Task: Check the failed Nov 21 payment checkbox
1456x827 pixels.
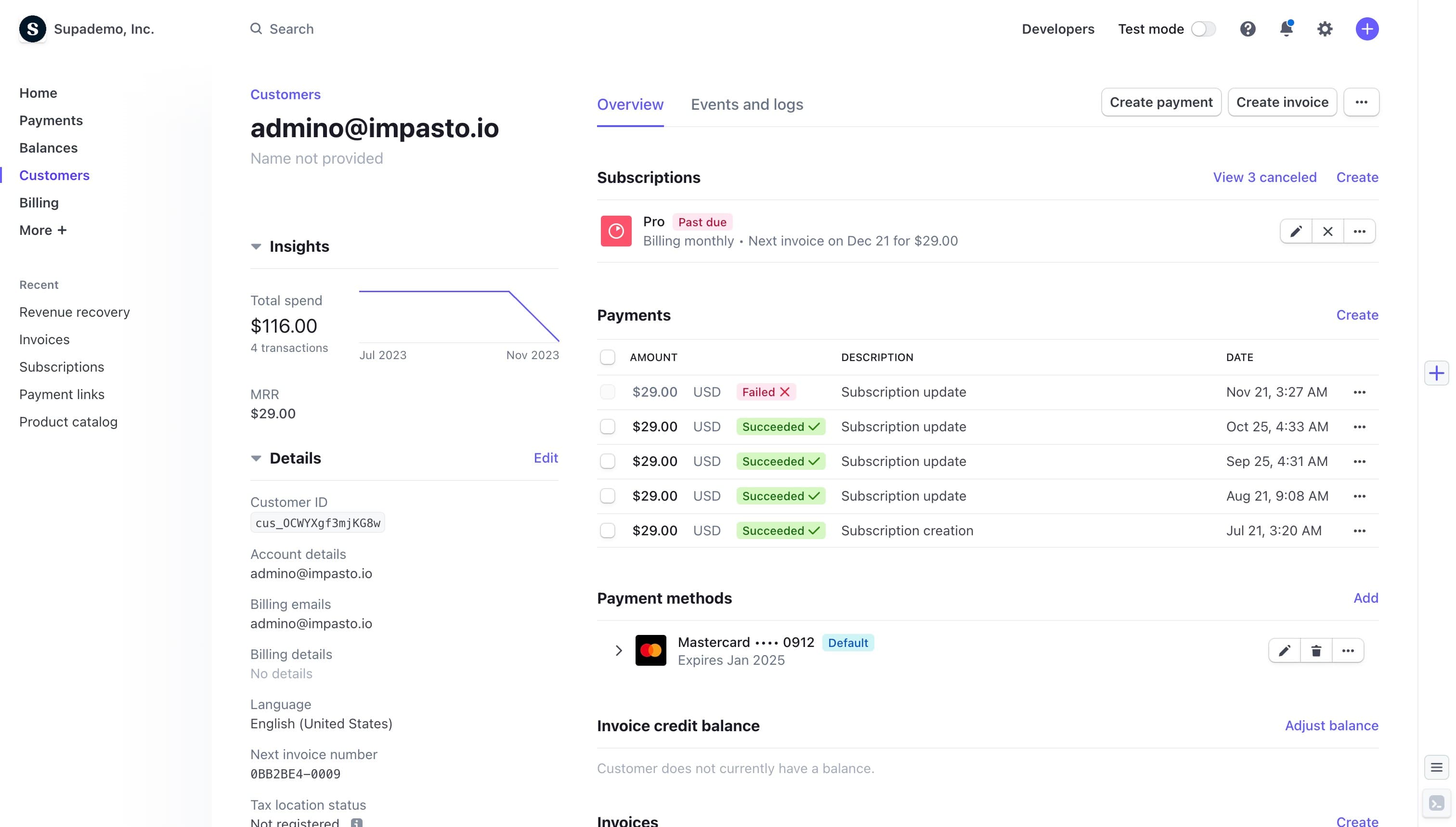Action: pos(607,392)
